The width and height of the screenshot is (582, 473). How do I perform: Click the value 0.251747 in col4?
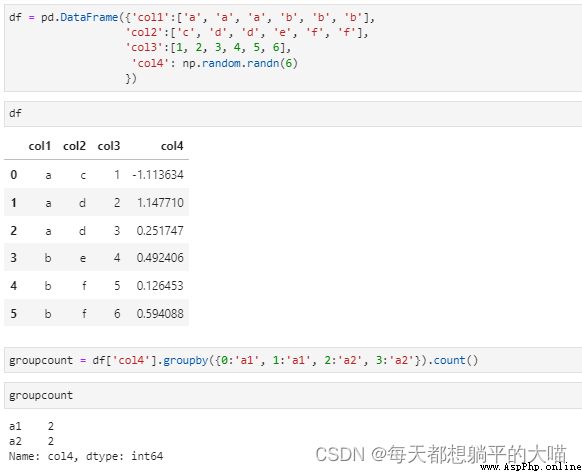(x=160, y=231)
